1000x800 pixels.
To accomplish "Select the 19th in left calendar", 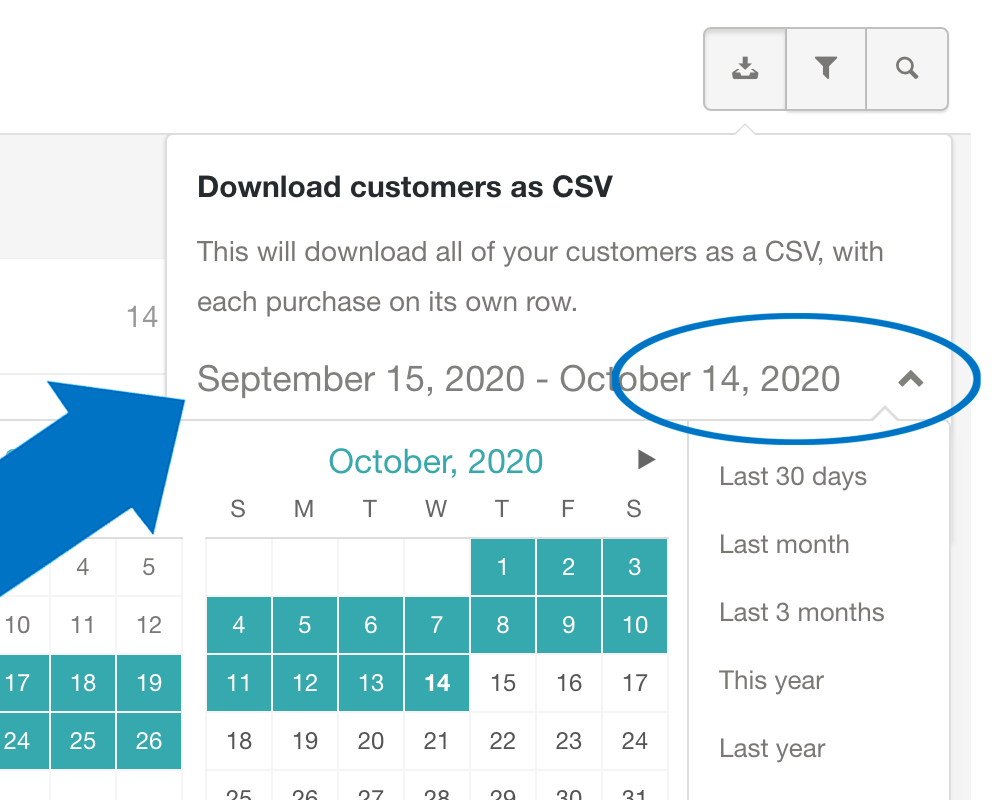I will [x=149, y=684].
